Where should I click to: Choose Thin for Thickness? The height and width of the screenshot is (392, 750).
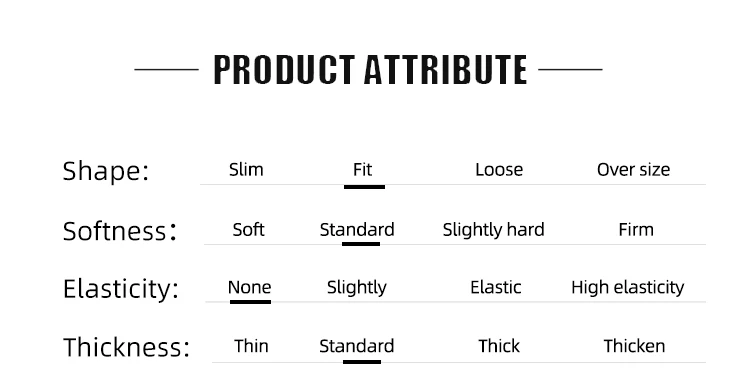click(x=251, y=346)
